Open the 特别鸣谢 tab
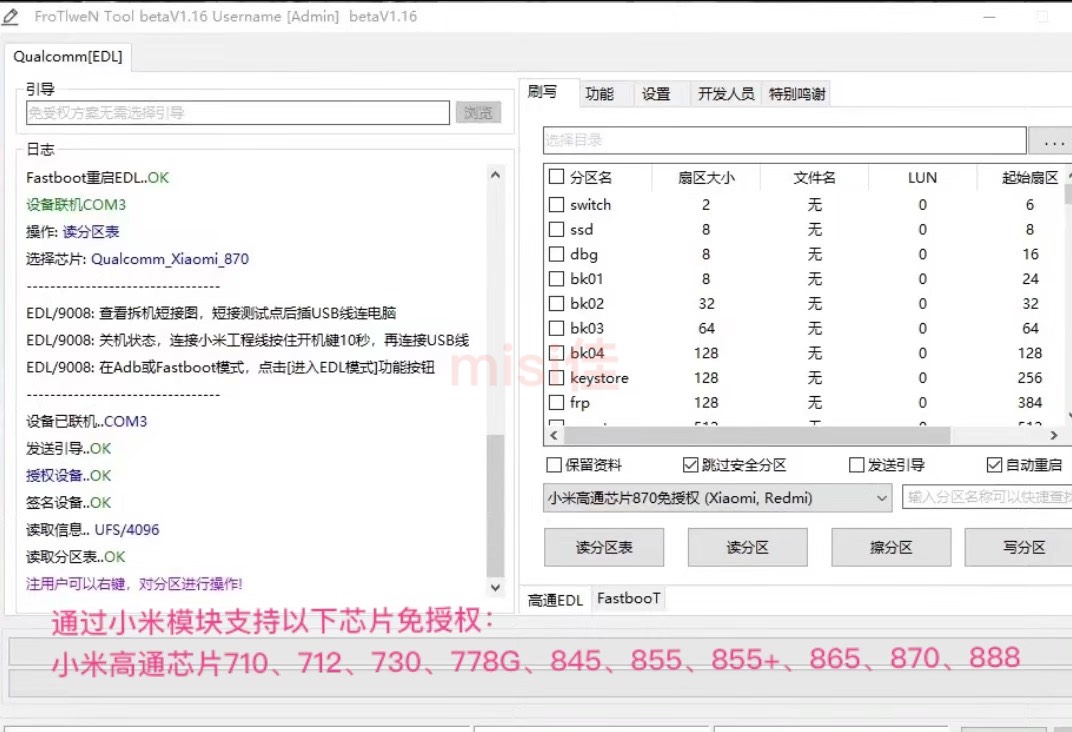The image size is (1072, 732). point(796,94)
